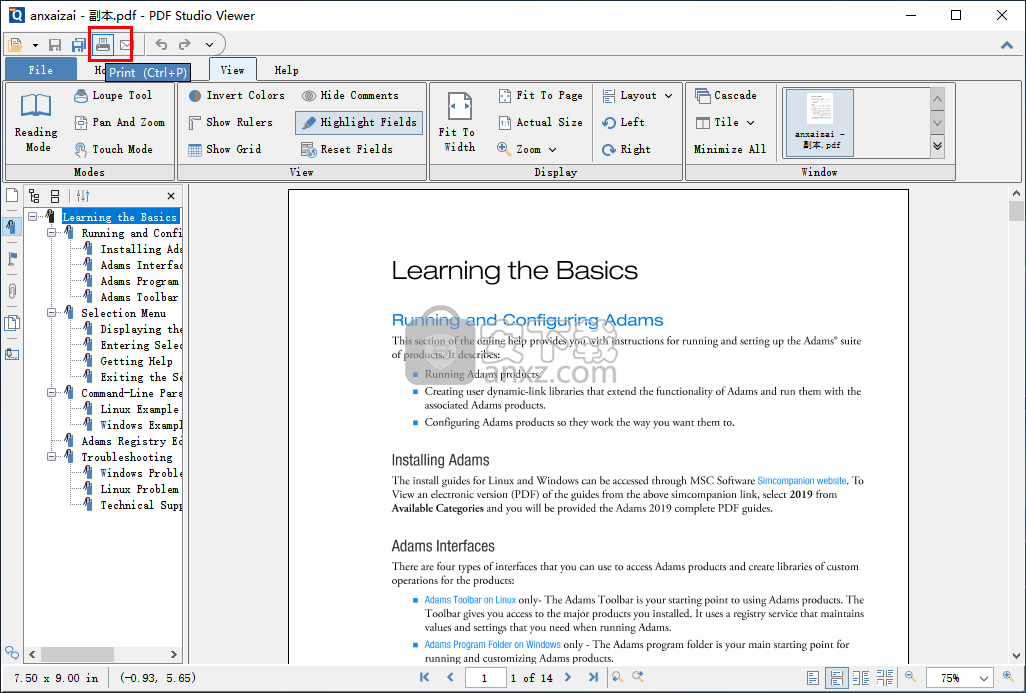Screen dimensions: 1026x693
Task: Collapse Running and Confi bookmark node
Action: click(x=51, y=233)
